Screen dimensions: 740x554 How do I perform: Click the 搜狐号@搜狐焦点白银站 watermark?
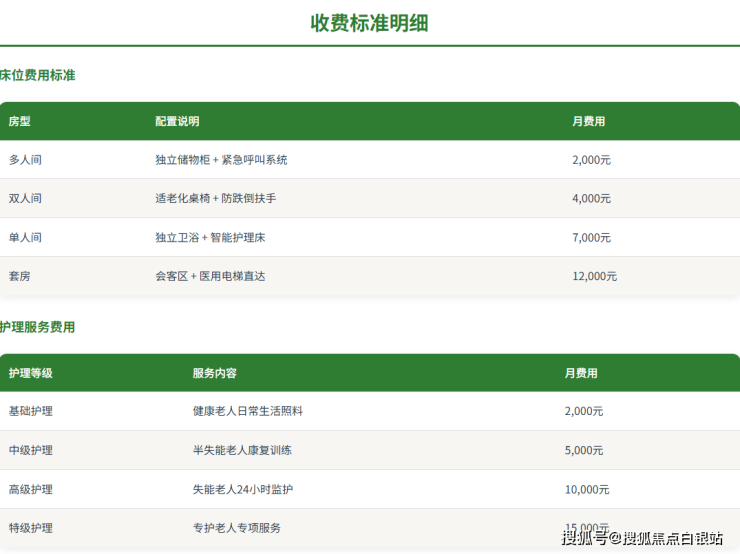pyautogui.click(x=641, y=539)
